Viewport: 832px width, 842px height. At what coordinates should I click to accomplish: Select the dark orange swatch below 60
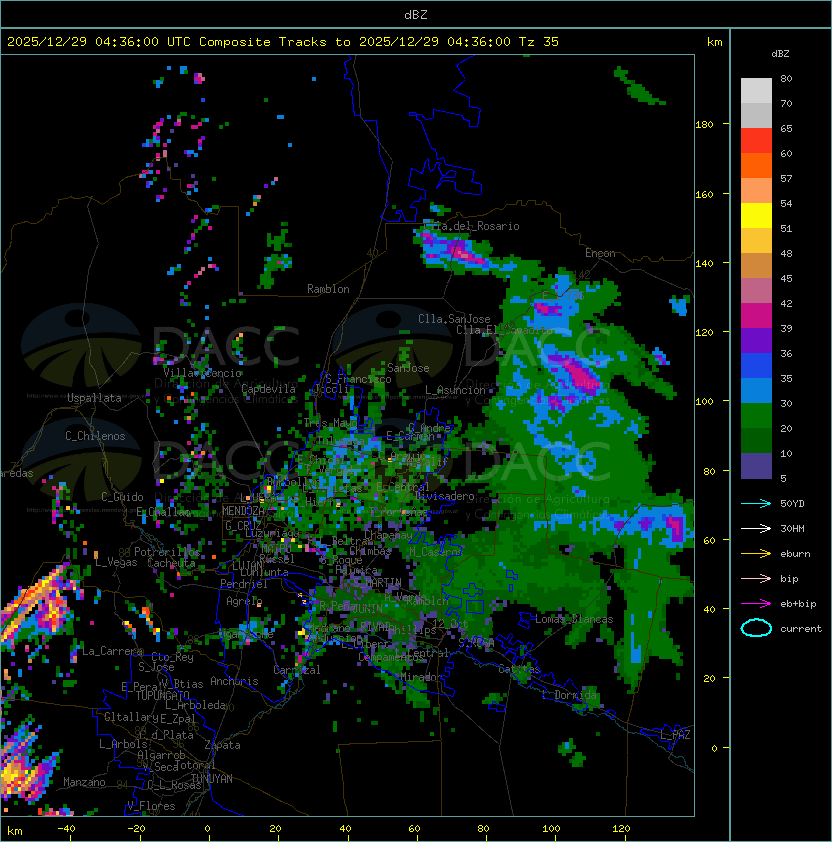[756, 165]
